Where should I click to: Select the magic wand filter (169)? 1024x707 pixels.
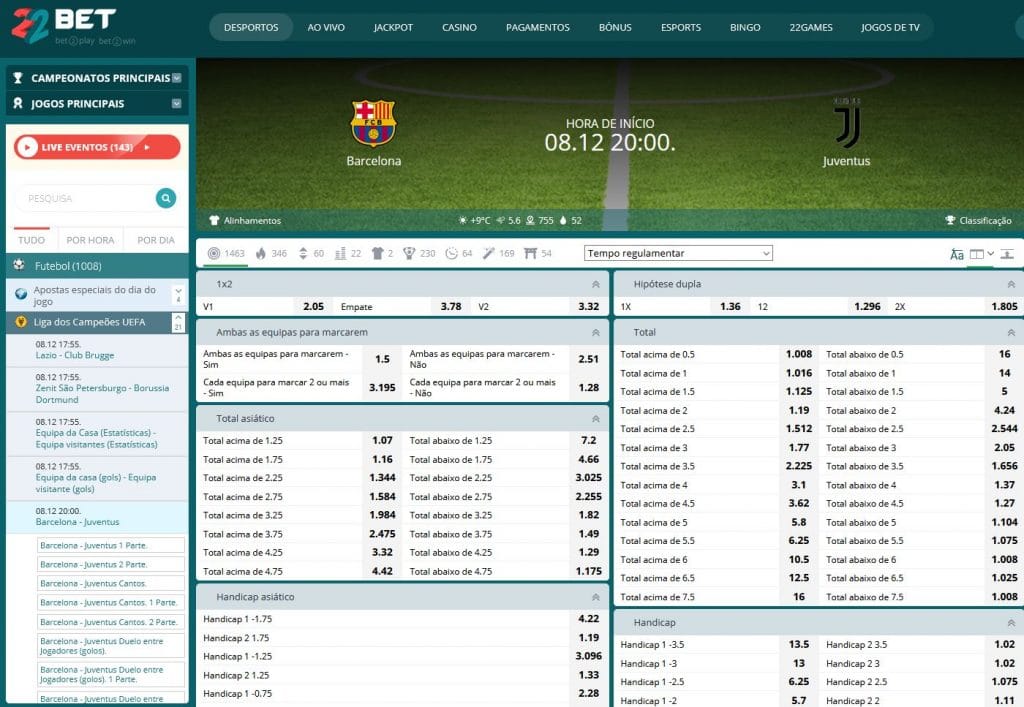click(x=498, y=253)
